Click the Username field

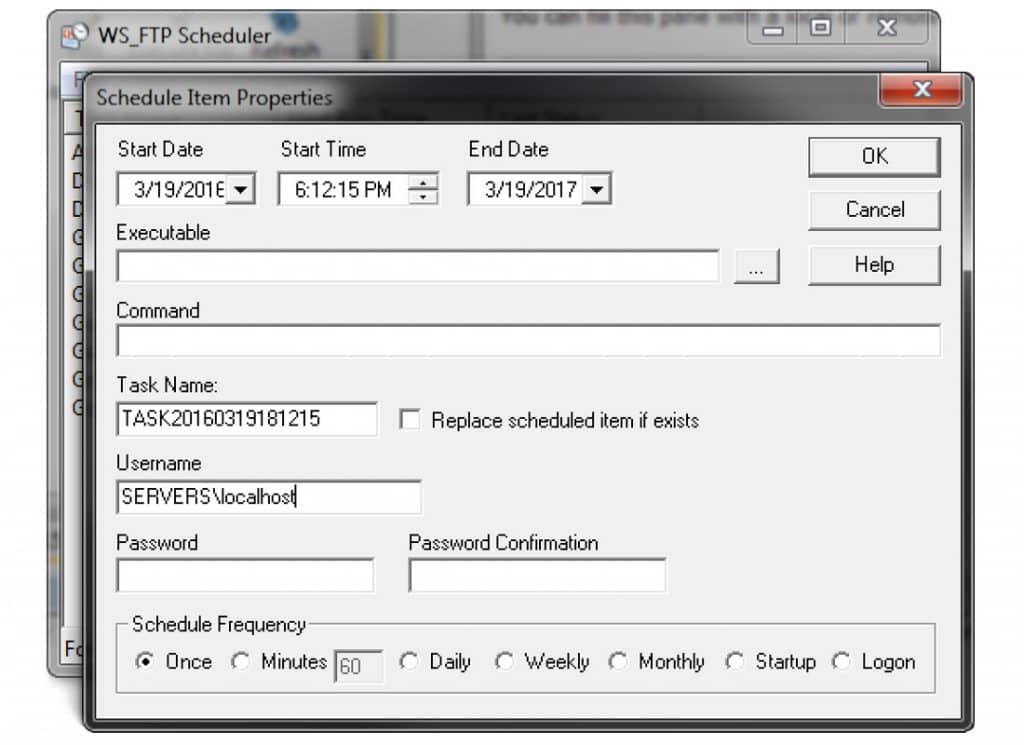268,497
